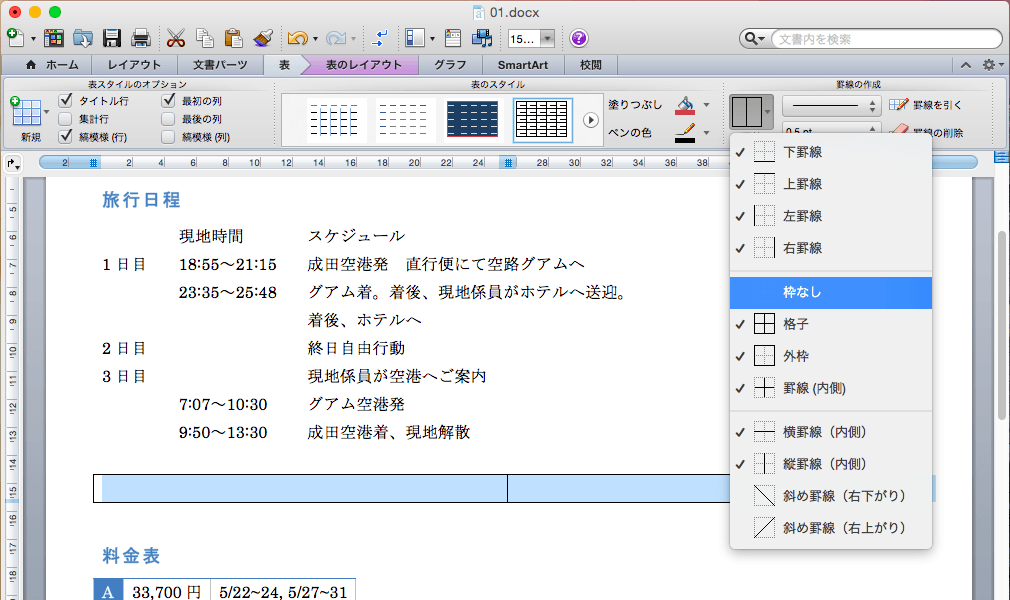
Task: Select the black grid table style thumbnail
Action: (x=542, y=120)
